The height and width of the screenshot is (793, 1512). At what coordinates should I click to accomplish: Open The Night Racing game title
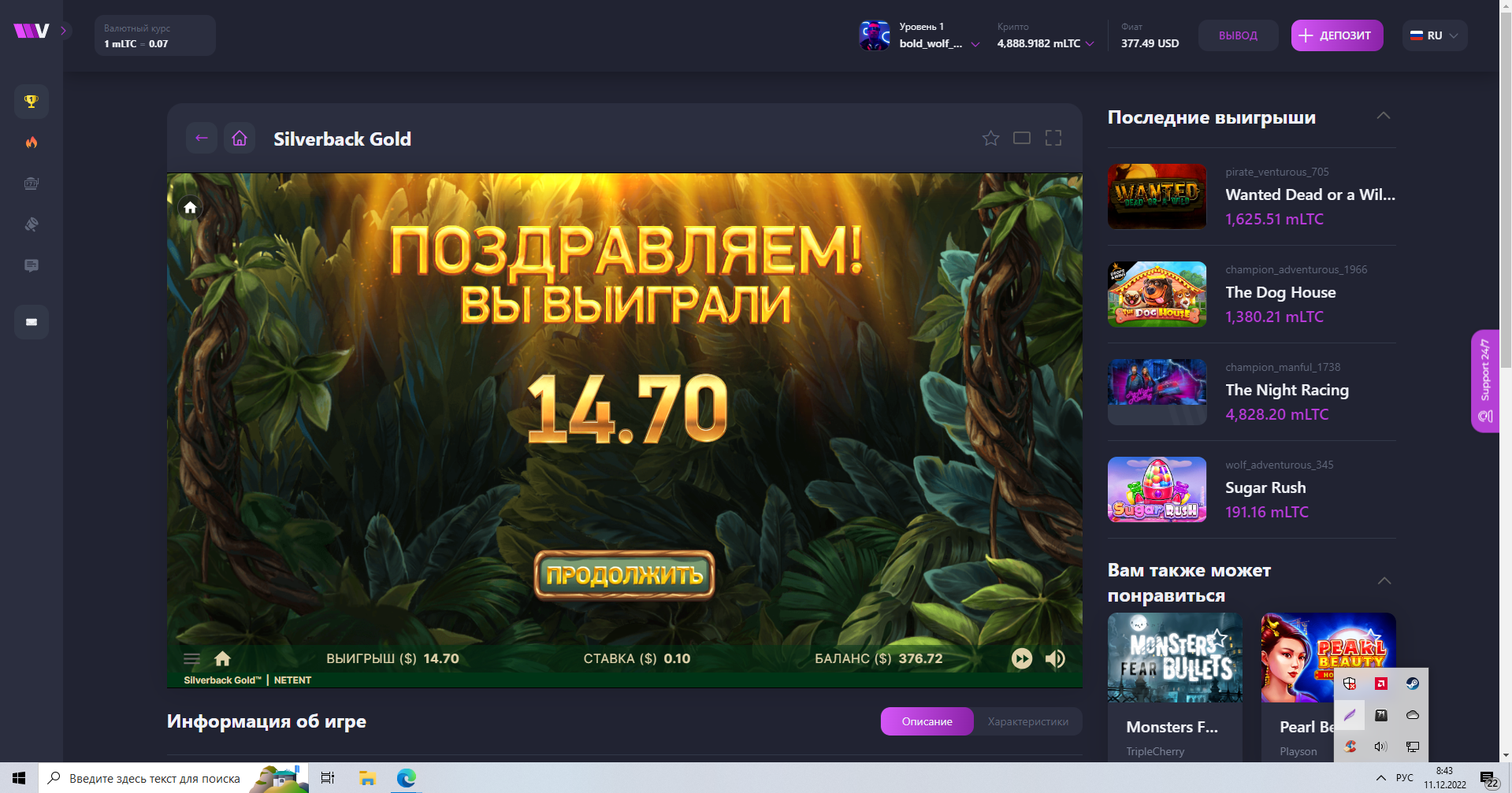1287,390
